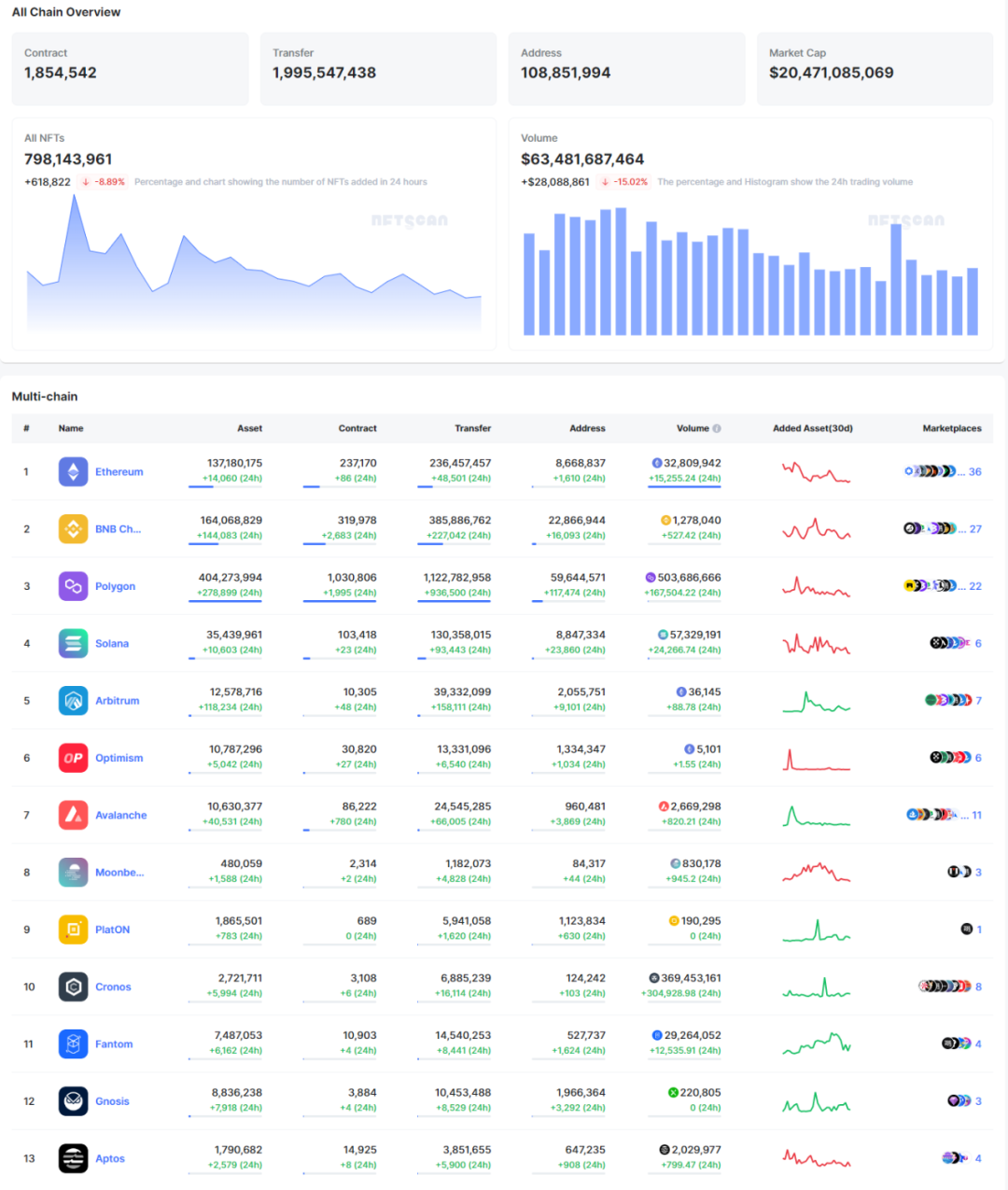The width and height of the screenshot is (1008, 1190).
Task: Click Cronos volume value 369,453,161
Action: pos(691,978)
